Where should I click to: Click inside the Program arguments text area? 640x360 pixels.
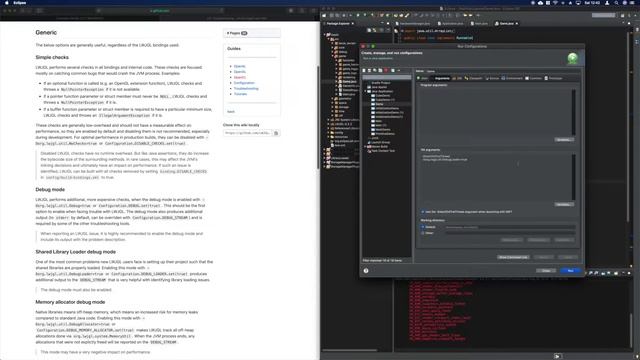[496, 112]
